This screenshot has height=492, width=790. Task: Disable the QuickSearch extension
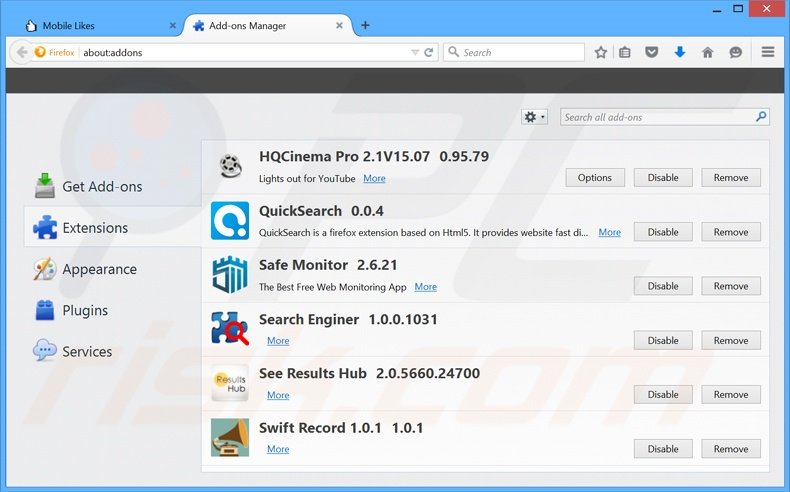point(663,232)
